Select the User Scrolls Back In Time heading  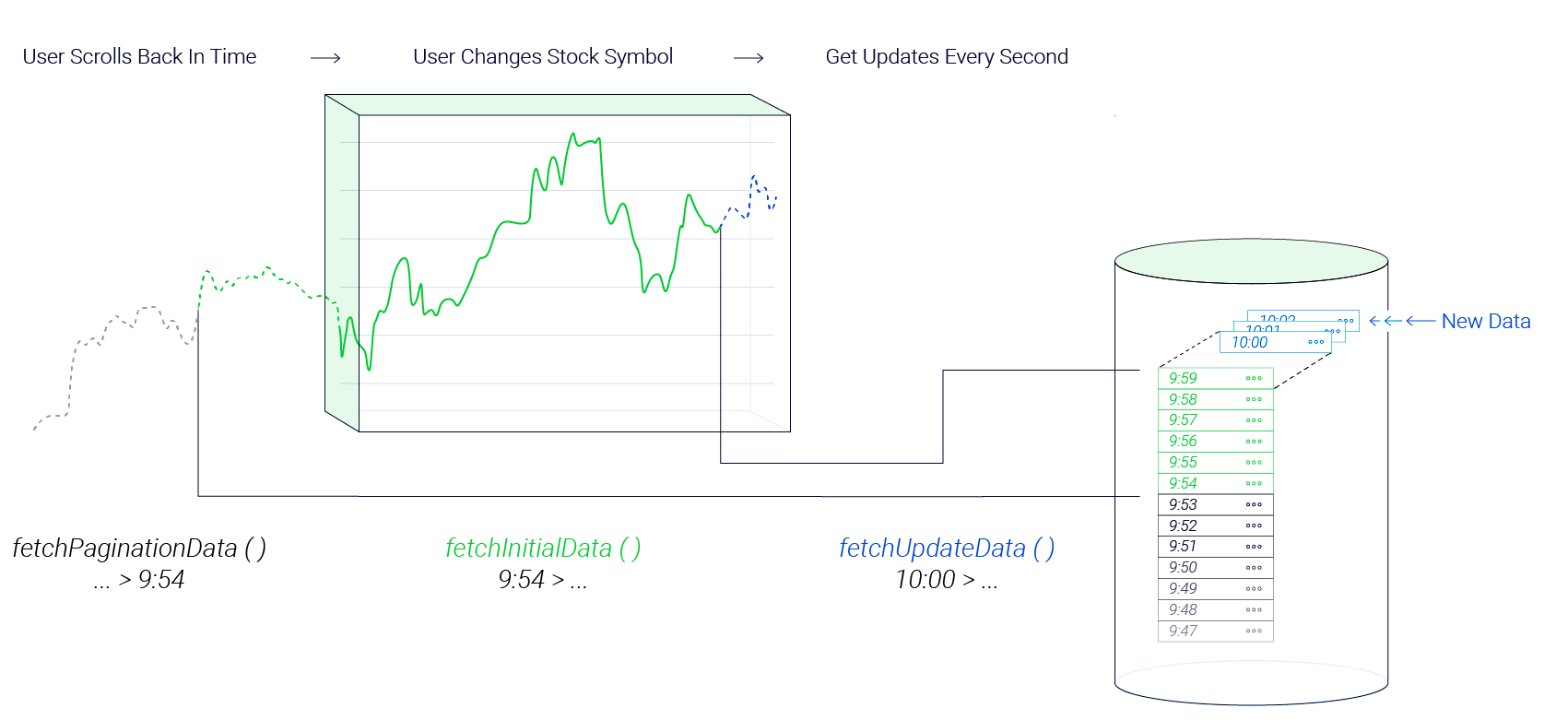[139, 57]
